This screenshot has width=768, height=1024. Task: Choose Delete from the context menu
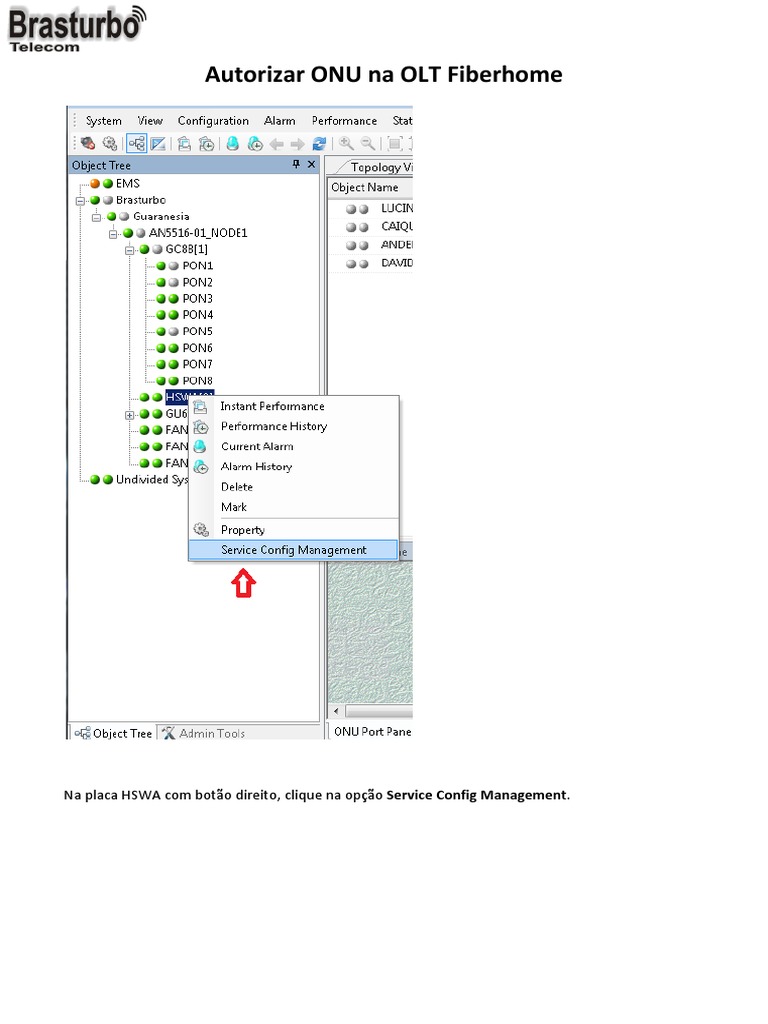(294, 487)
